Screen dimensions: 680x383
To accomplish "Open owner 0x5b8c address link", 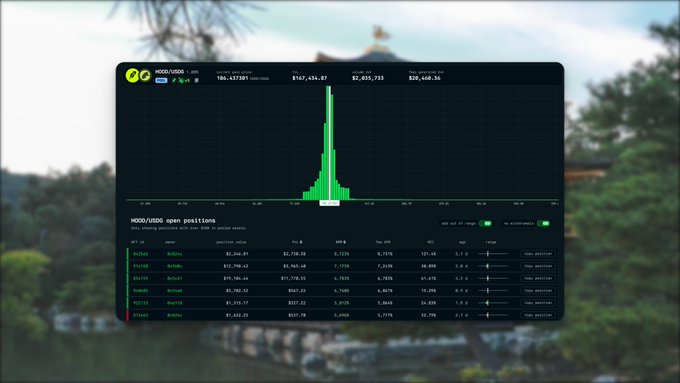I will click(174, 266).
